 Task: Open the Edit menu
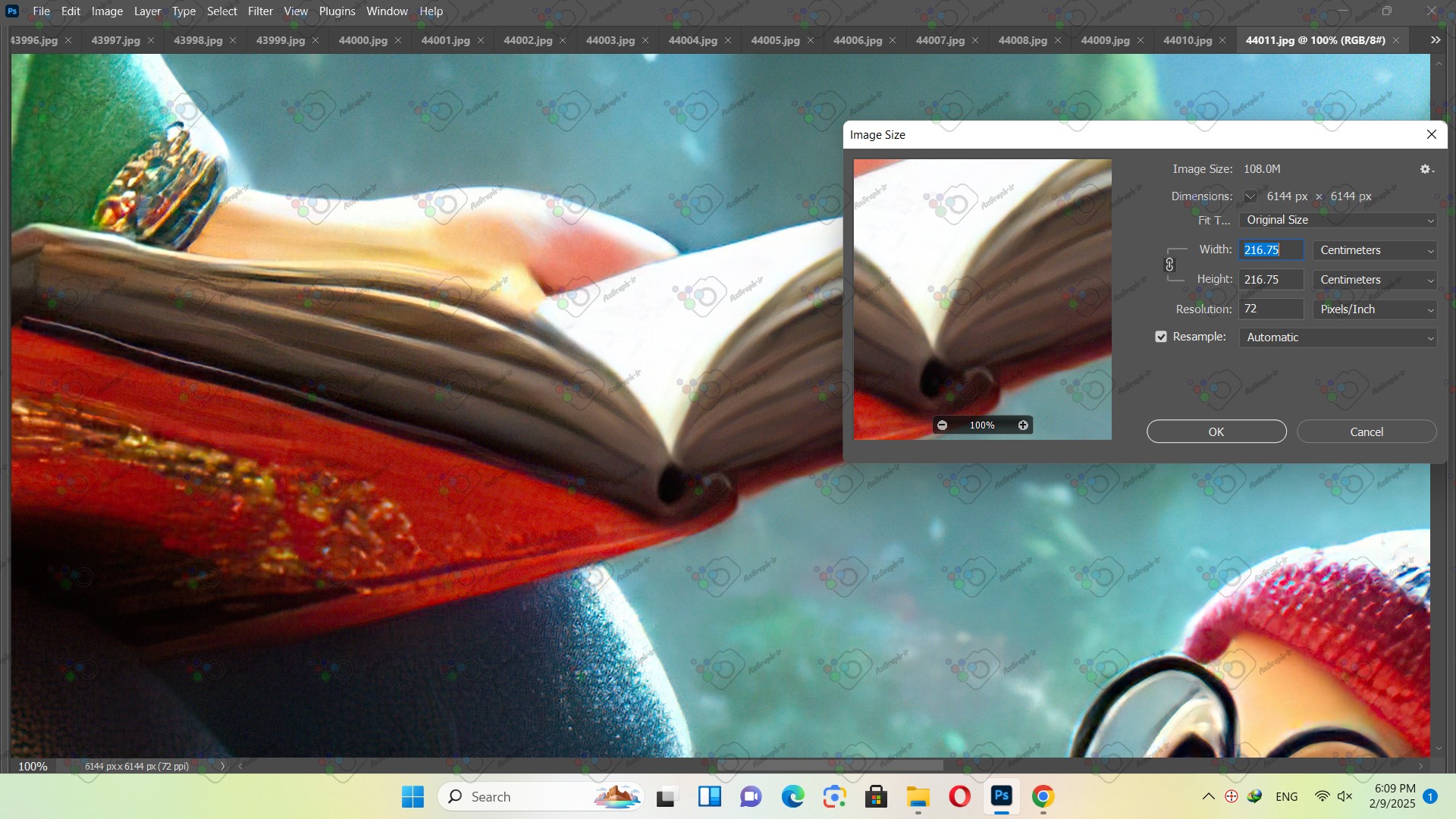point(71,11)
